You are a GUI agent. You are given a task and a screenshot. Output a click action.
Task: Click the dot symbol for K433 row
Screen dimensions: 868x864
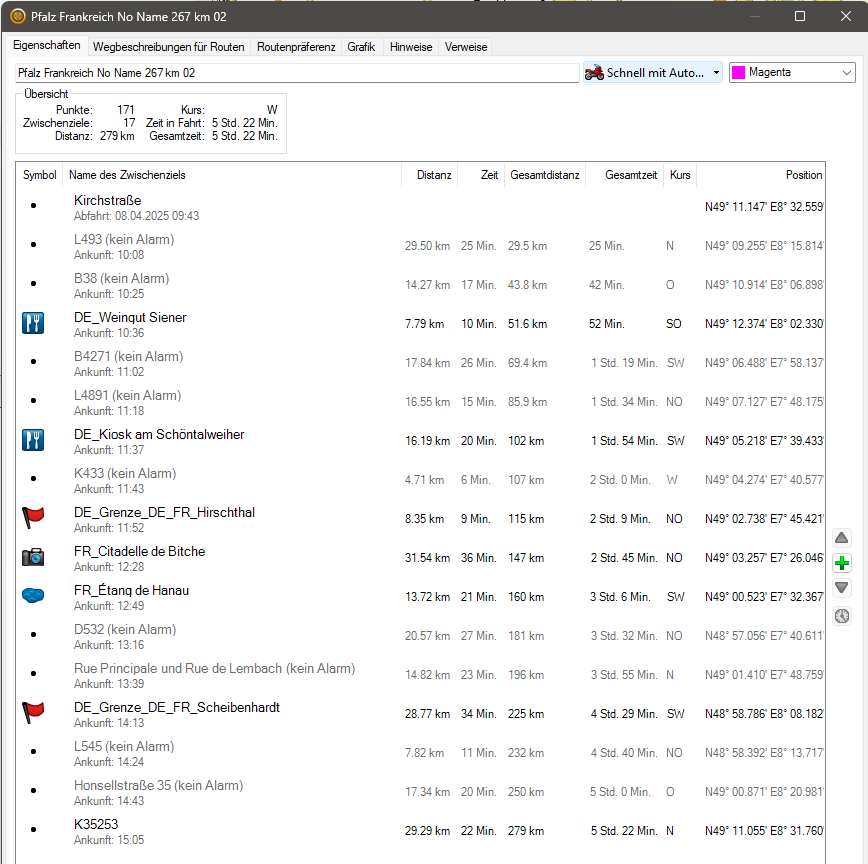click(34, 478)
